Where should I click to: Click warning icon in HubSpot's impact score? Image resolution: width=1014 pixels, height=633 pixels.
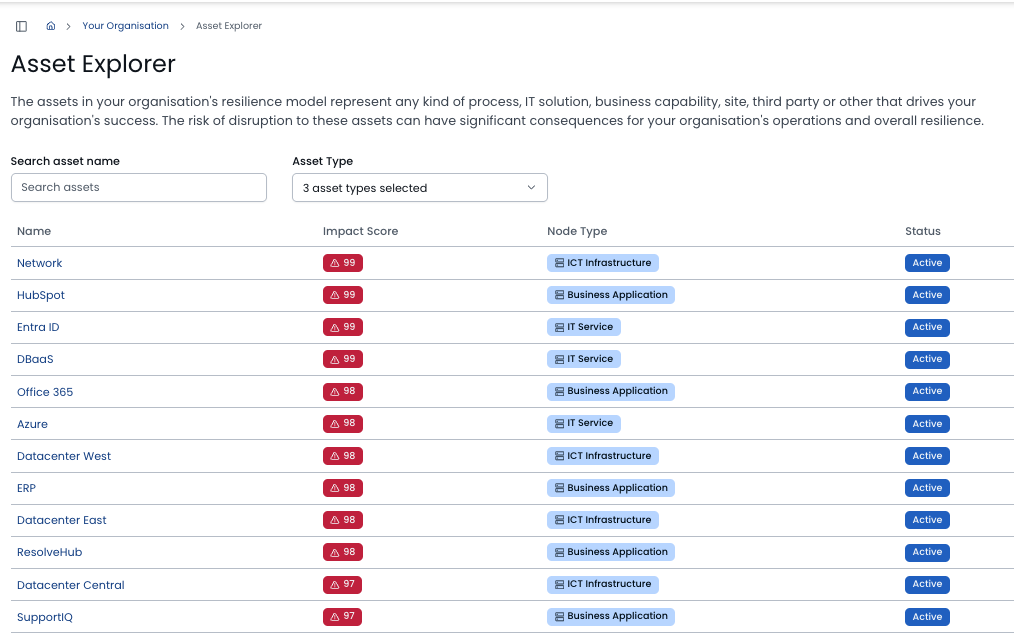click(x=335, y=295)
